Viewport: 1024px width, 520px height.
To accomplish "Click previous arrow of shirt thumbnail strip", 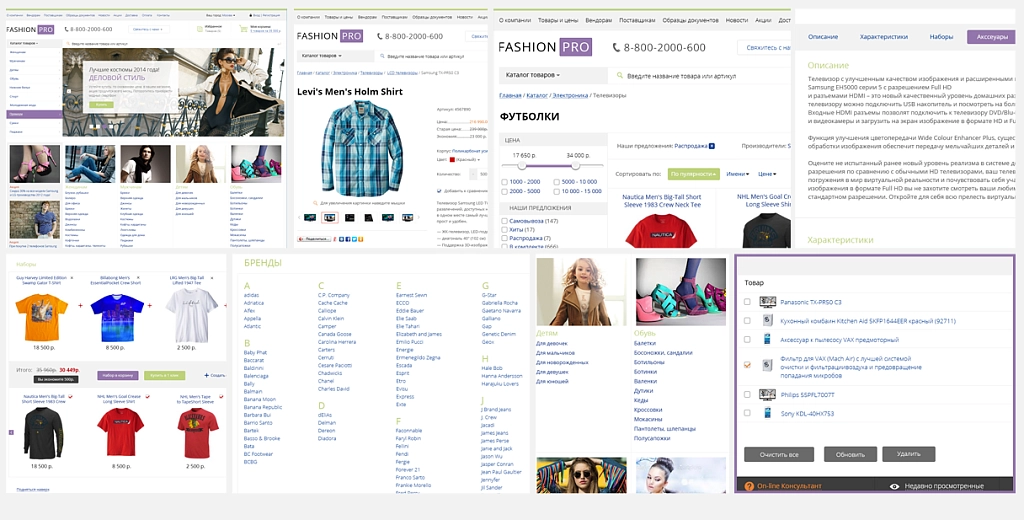I will (300, 218).
